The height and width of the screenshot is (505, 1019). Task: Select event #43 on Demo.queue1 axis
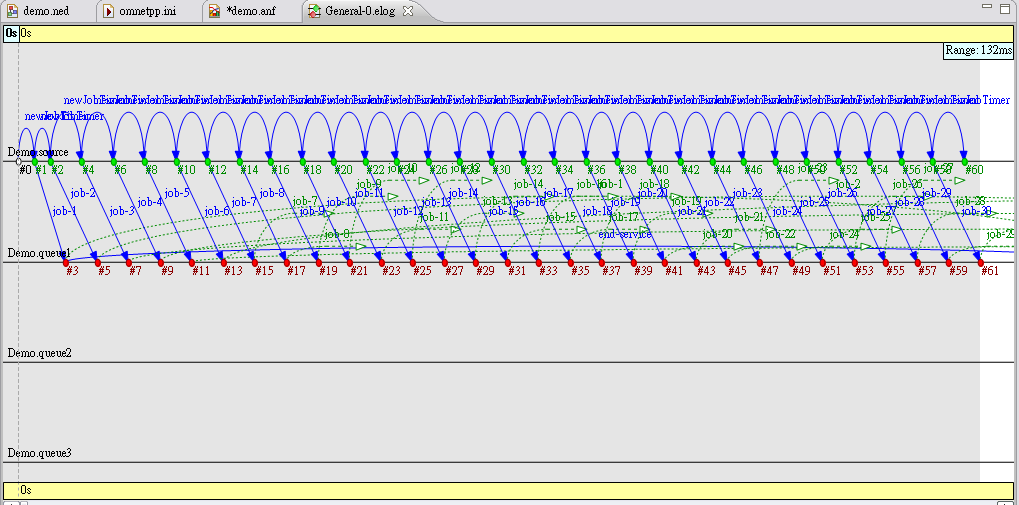click(696, 263)
